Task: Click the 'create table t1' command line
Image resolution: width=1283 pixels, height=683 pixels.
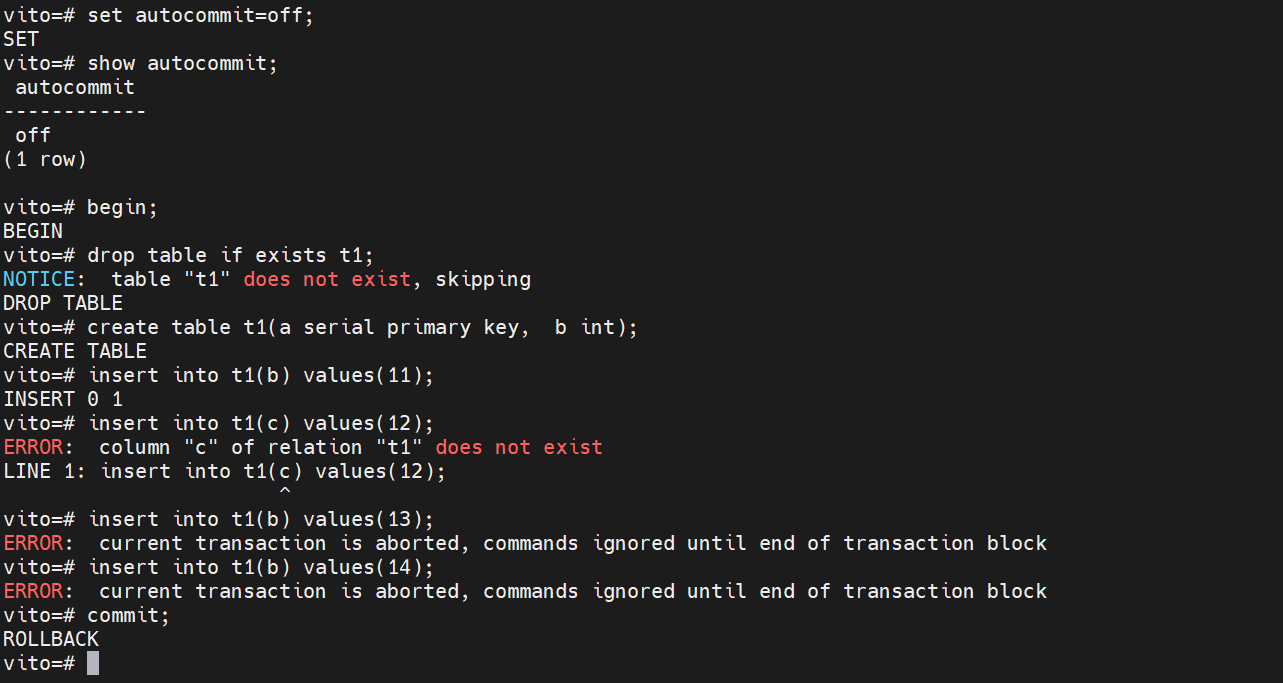Action: [362, 327]
